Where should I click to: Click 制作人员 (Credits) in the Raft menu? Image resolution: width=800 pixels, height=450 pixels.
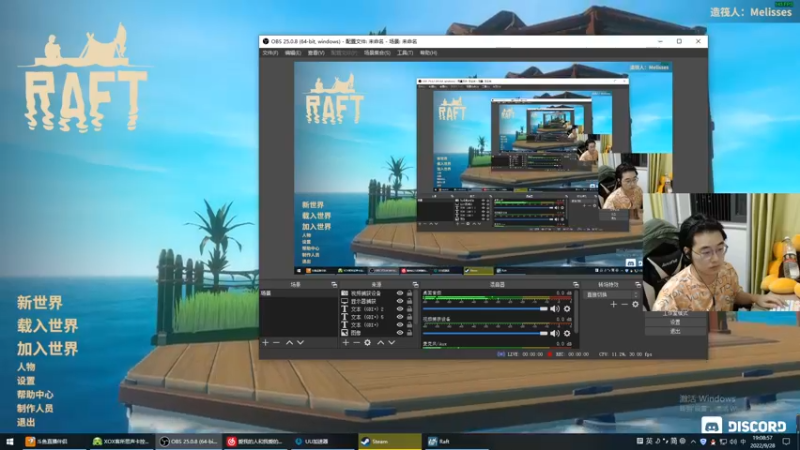35,408
